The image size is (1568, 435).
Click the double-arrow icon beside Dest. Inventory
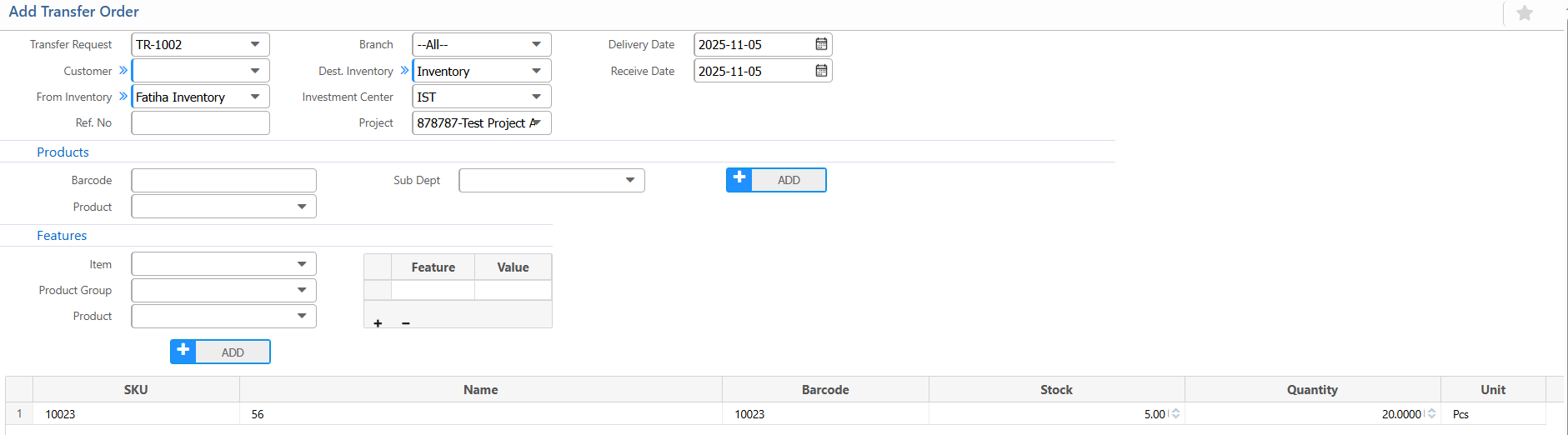coord(404,71)
